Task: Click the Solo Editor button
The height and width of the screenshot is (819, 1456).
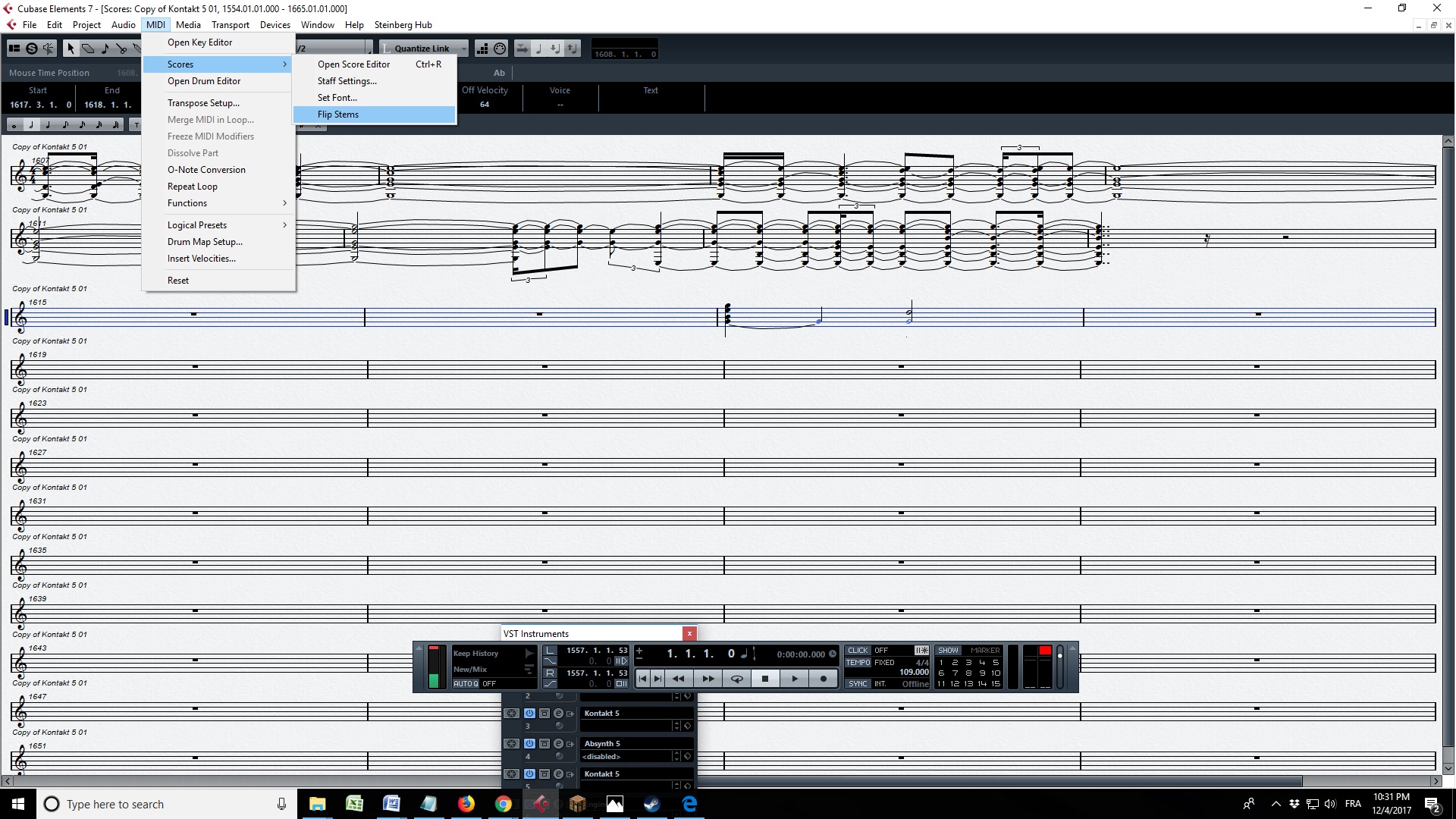Action: coord(31,49)
